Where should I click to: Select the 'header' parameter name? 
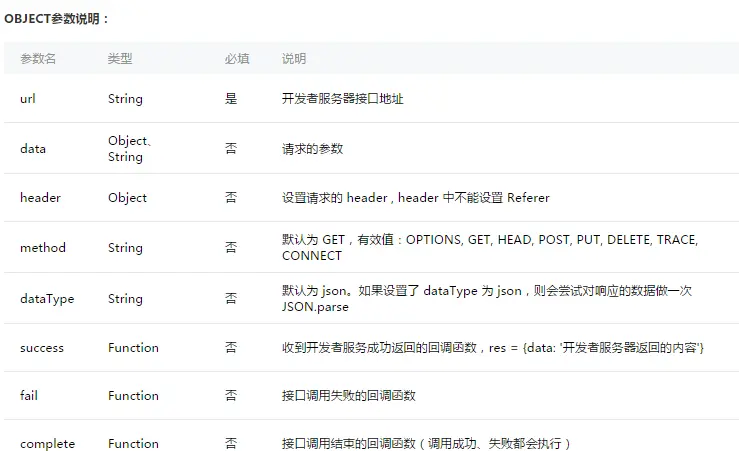[41, 197]
